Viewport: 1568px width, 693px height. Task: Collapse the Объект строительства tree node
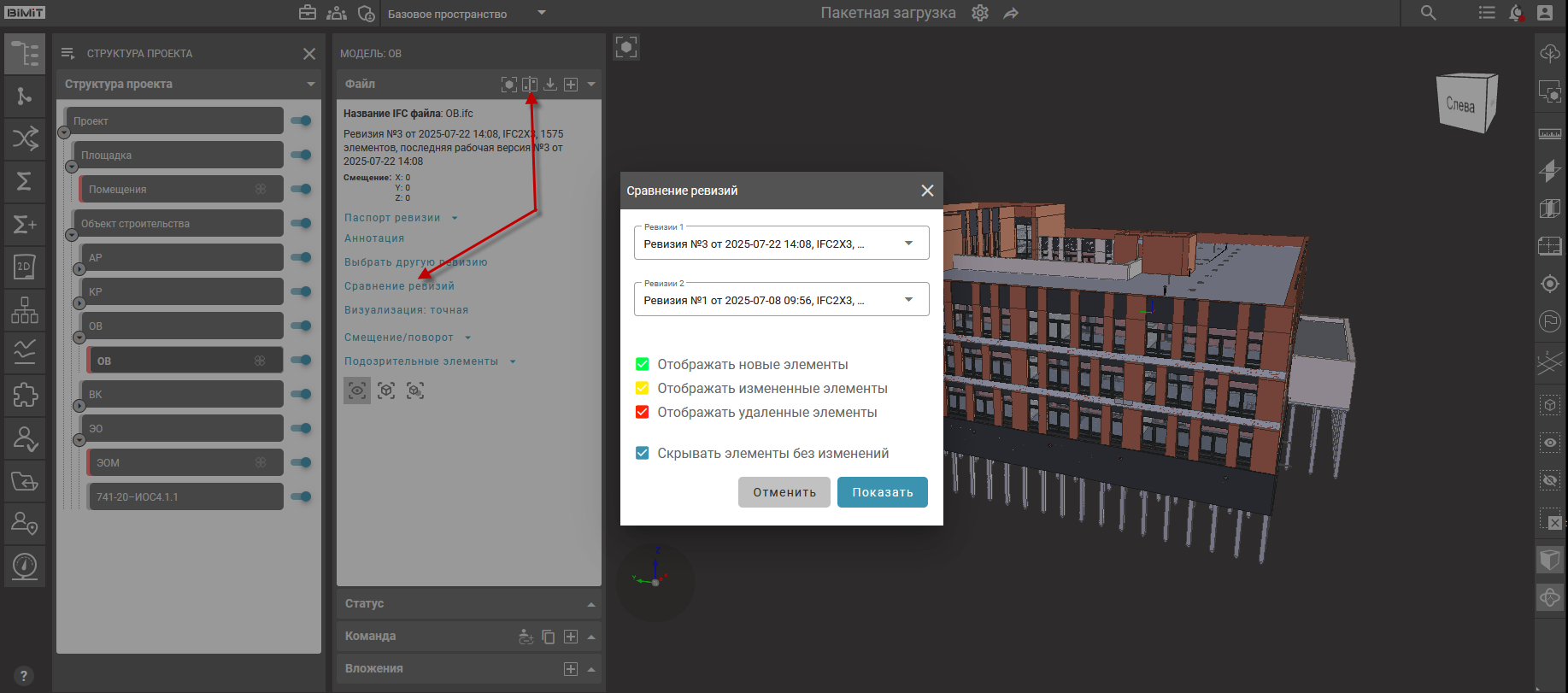coord(72,235)
